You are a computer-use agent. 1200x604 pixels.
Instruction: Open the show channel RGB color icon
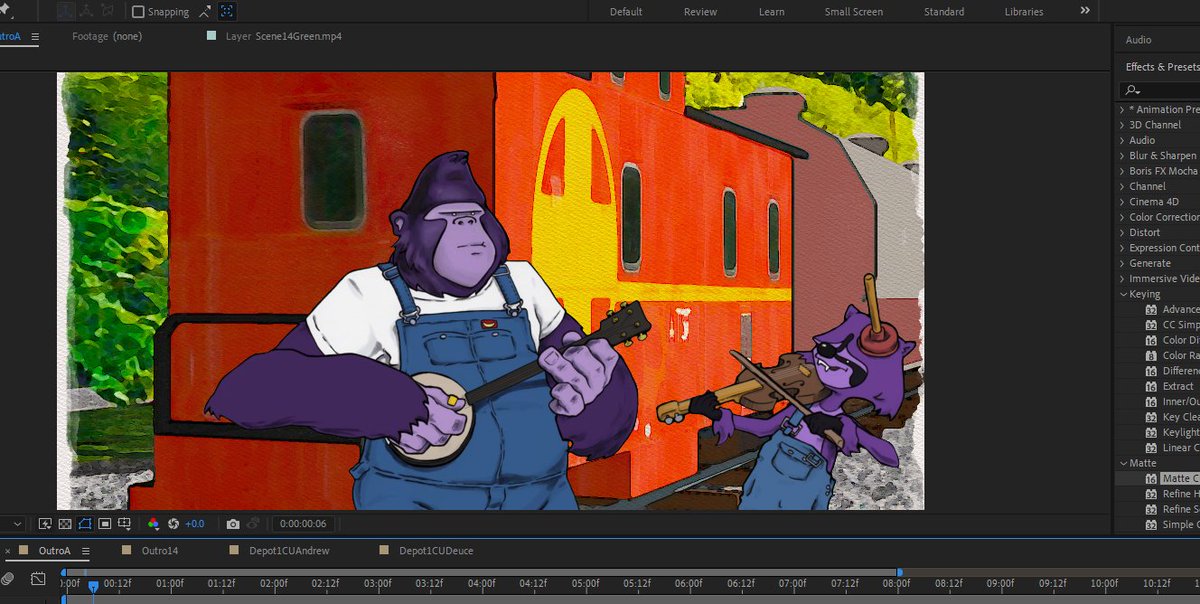(x=153, y=523)
